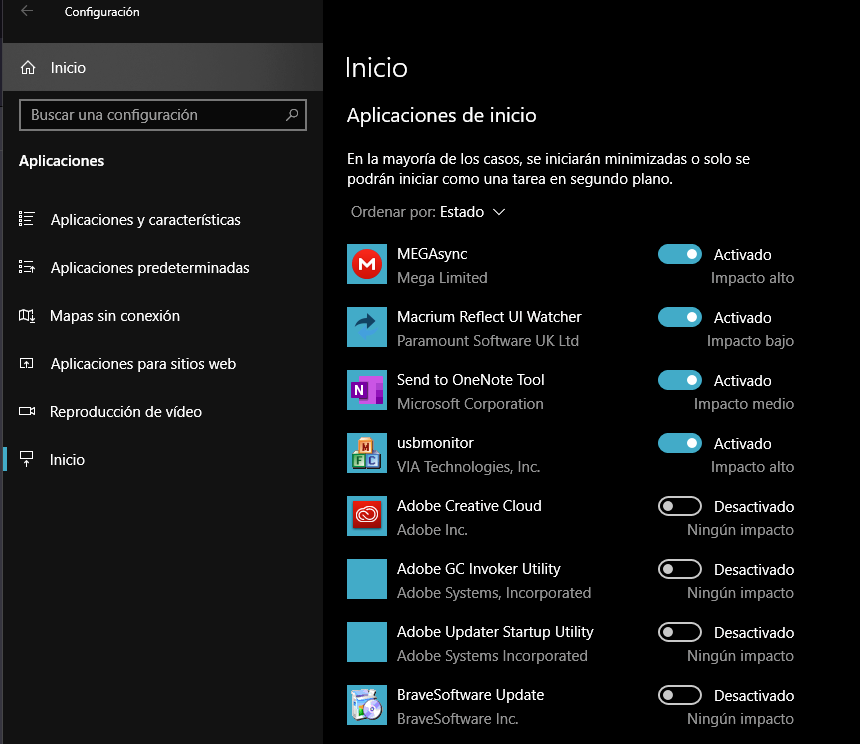Toggle Send to OneNote Tool off
This screenshot has height=744, width=860.
pos(680,380)
